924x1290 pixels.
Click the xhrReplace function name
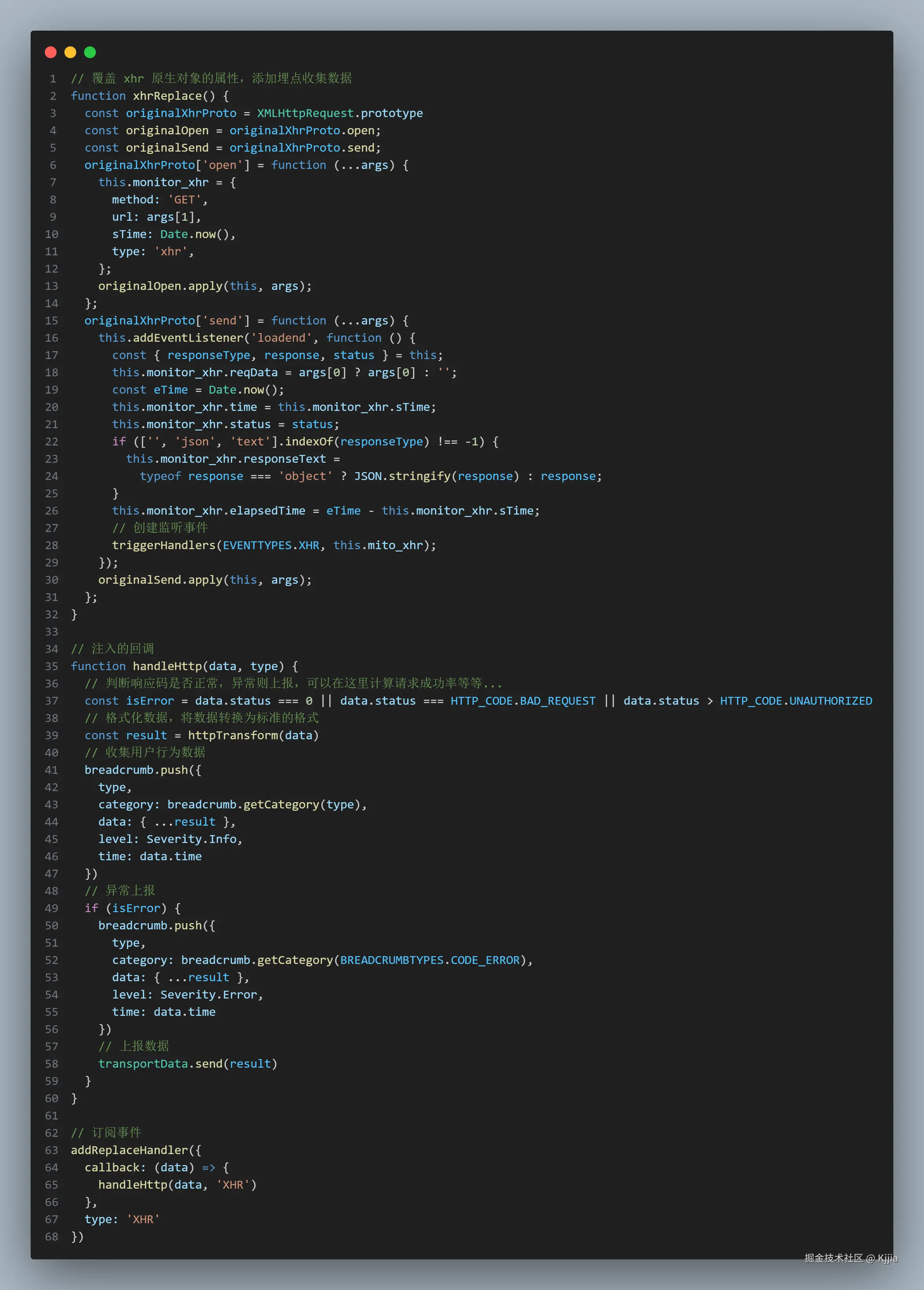coord(167,96)
